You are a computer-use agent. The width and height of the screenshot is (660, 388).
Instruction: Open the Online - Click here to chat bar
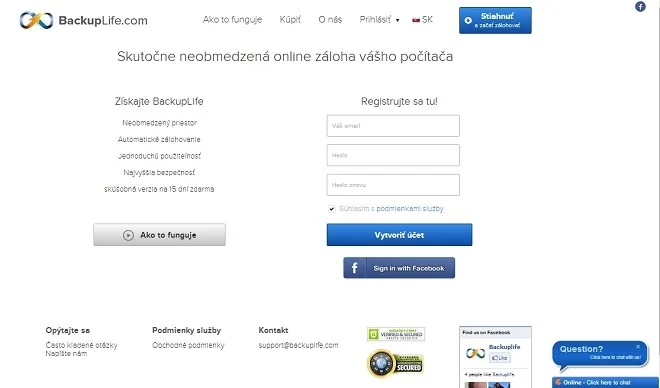[x=605, y=383]
